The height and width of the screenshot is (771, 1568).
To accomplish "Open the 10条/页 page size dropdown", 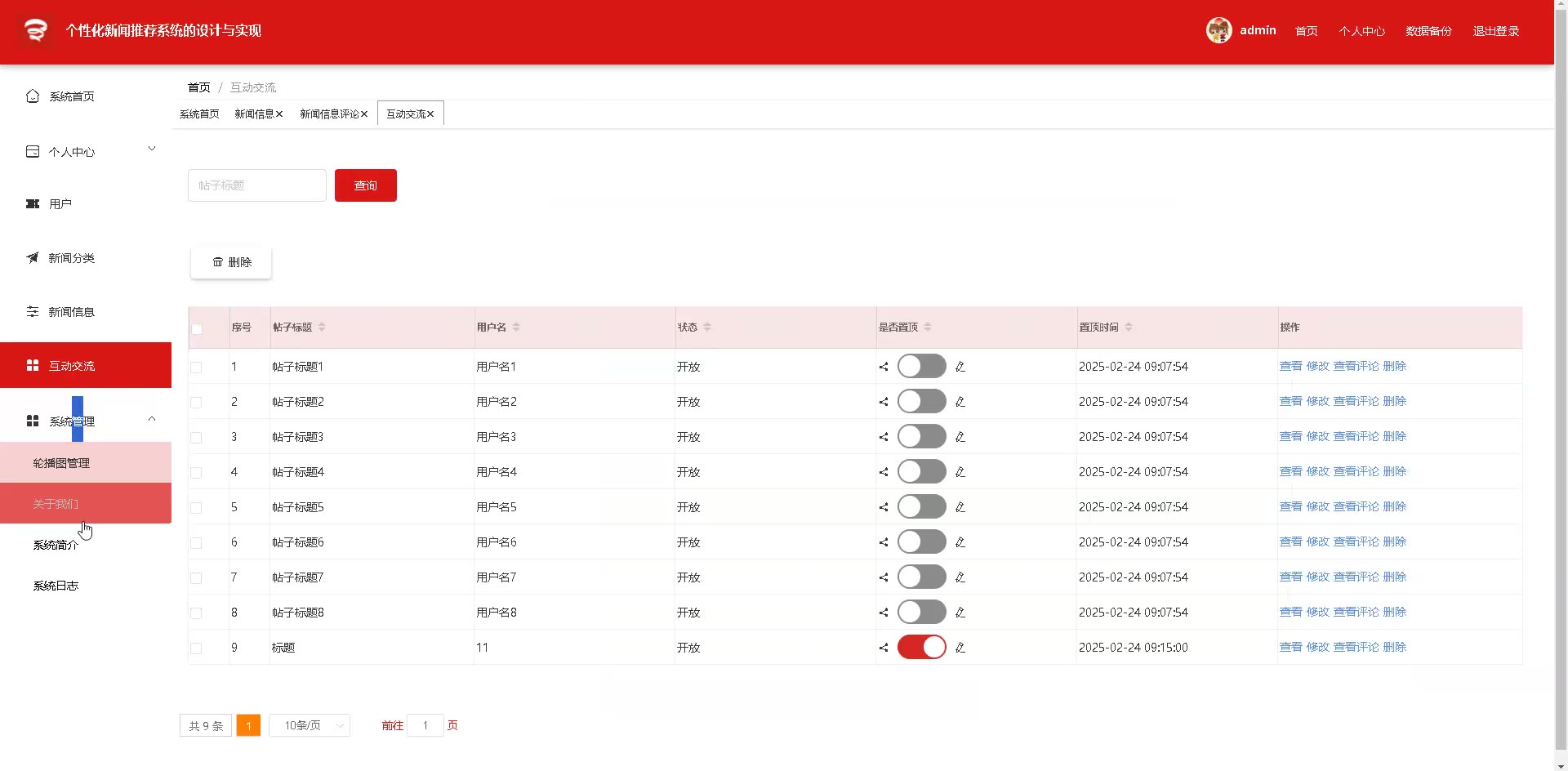I will (310, 725).
